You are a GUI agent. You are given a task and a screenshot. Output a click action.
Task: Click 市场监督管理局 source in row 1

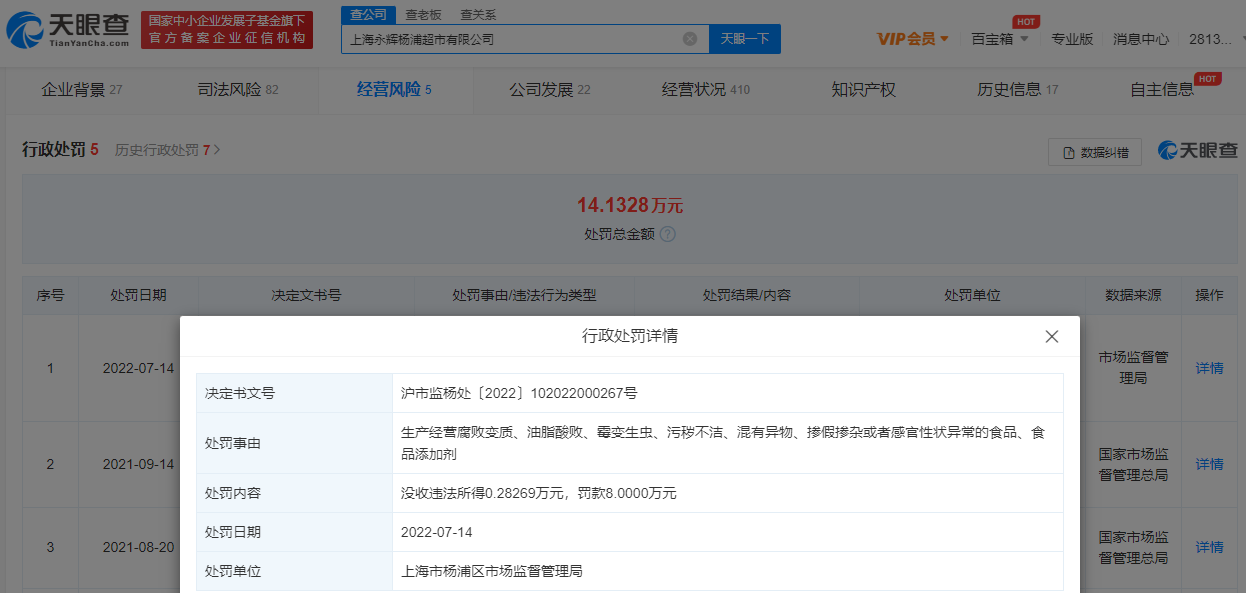pos(1133,368)
